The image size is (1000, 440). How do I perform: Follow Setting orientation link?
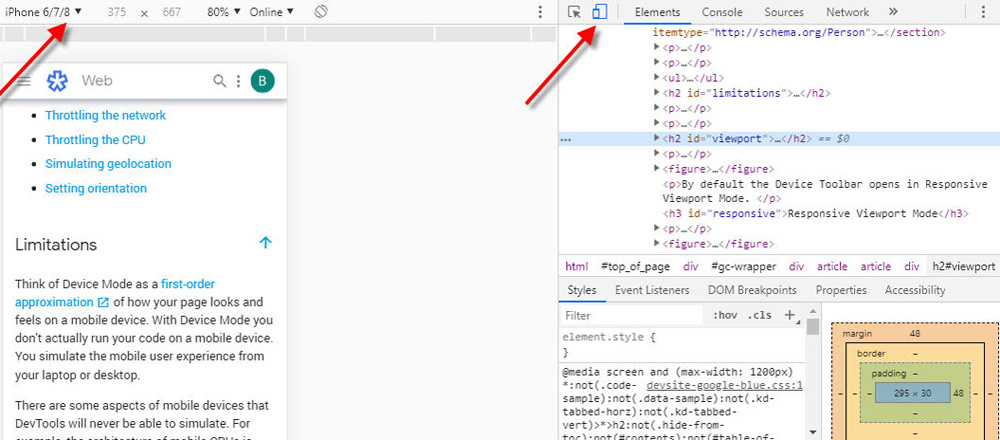click(x=96, y=188)
